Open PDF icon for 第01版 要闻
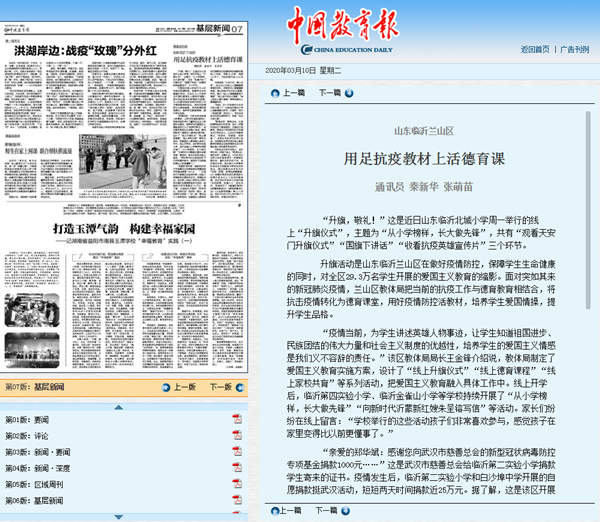 pos(237,419)
